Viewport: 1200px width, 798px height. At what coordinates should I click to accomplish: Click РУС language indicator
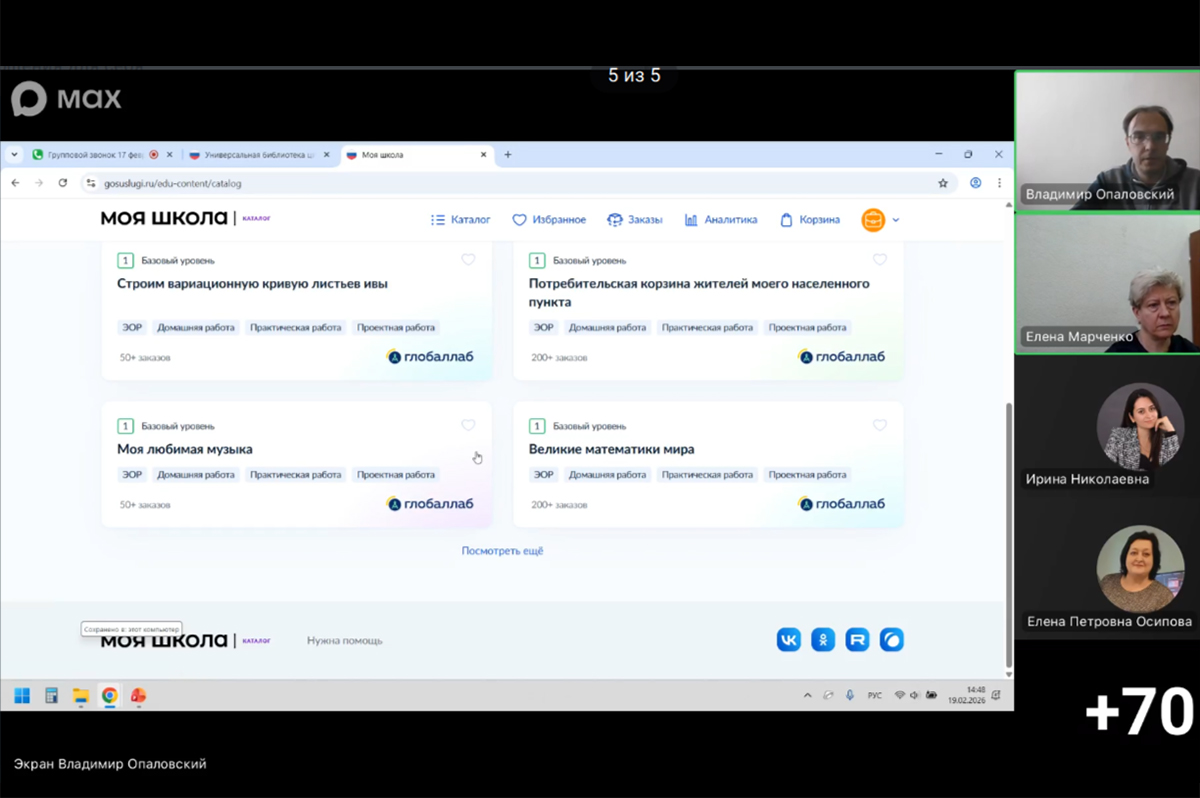coord(875,696)
